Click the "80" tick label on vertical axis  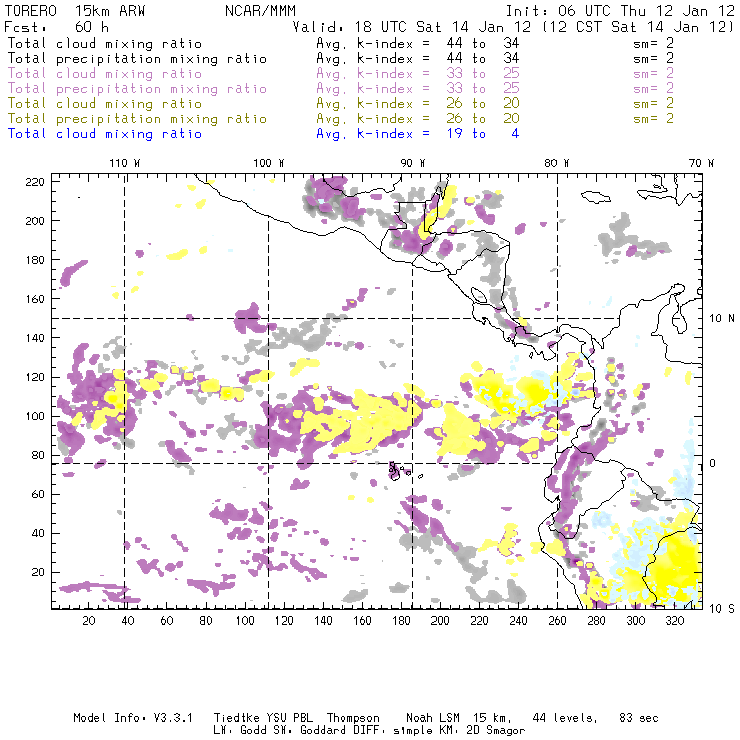[x=38, y=455]
